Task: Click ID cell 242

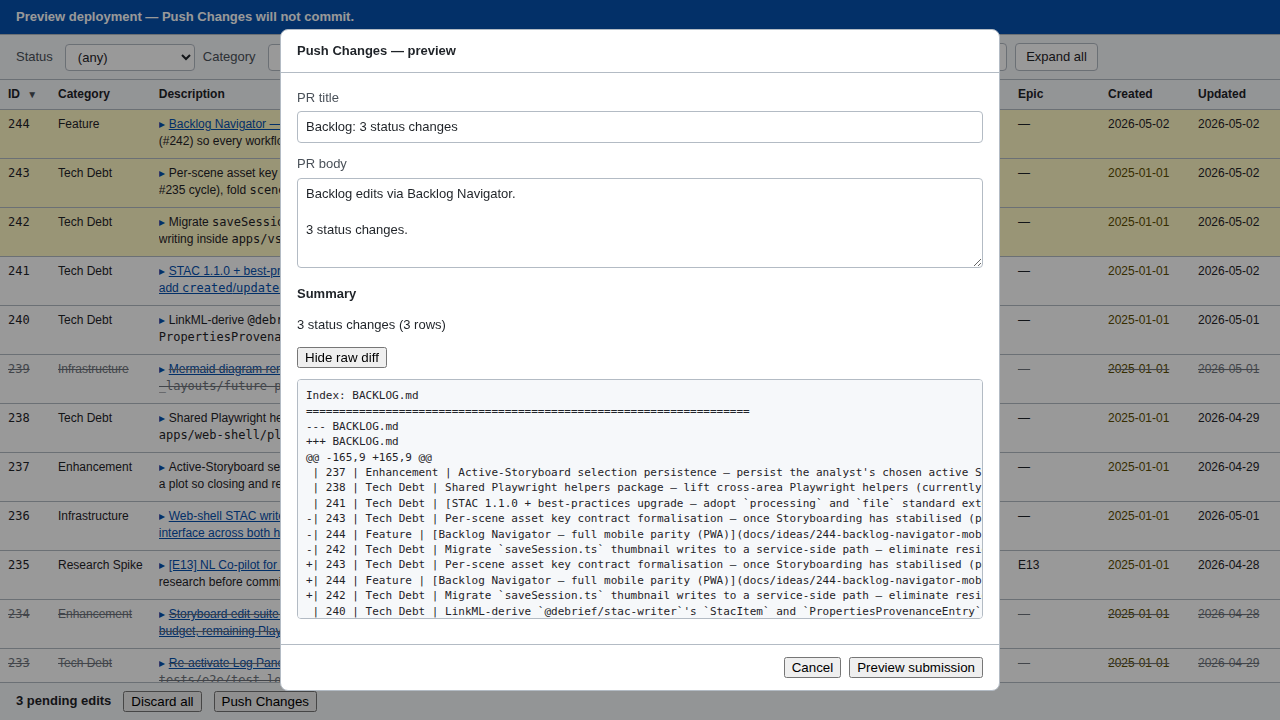Action: tap(19, 222)
